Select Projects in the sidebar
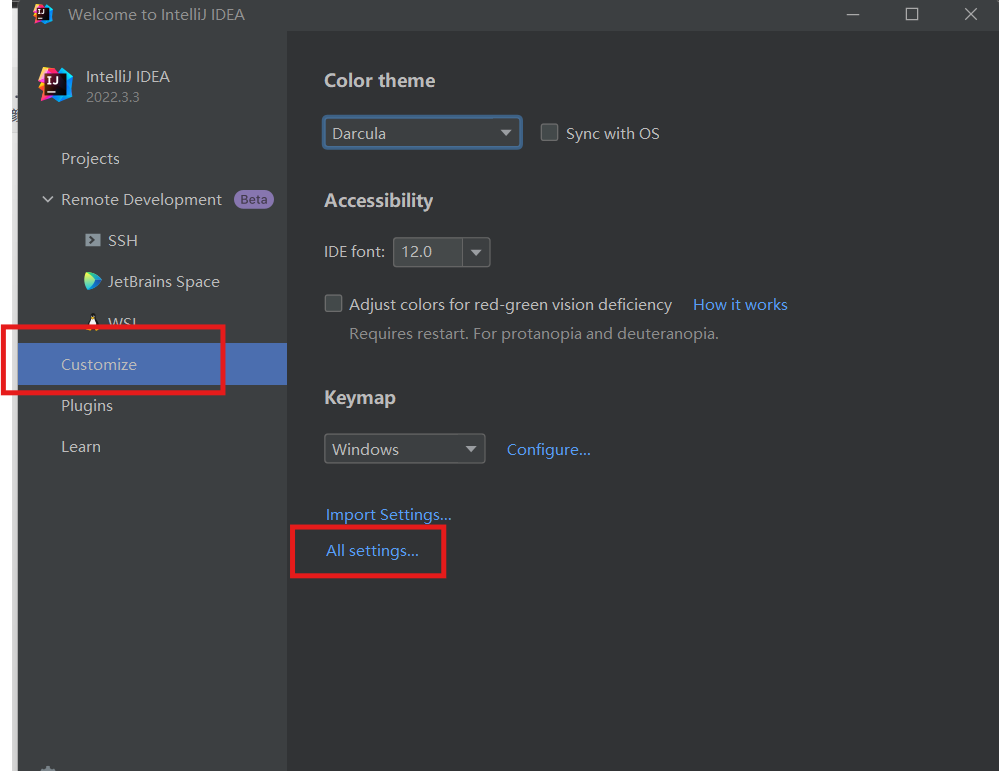The image size is (999, 771). [x=90, y=159]
